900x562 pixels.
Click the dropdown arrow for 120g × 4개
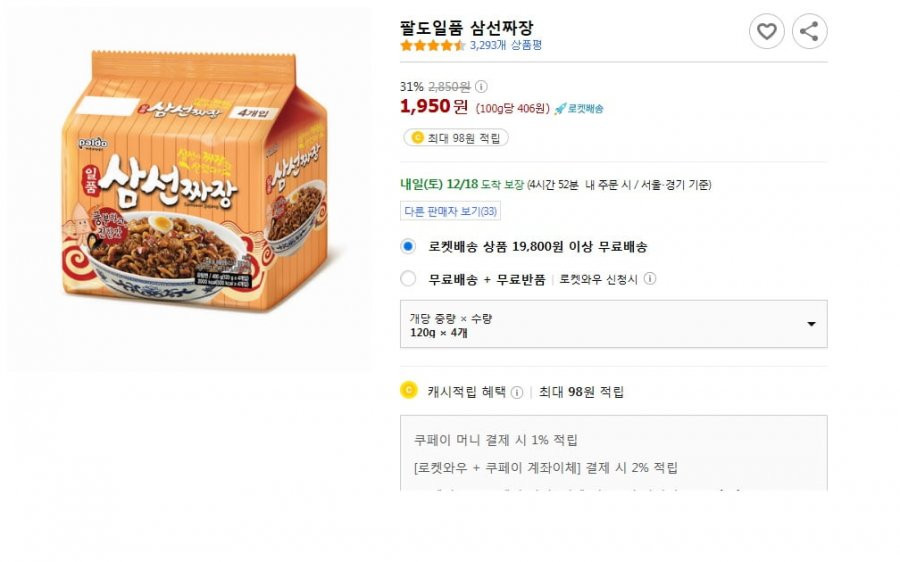(x=811, y=324)
